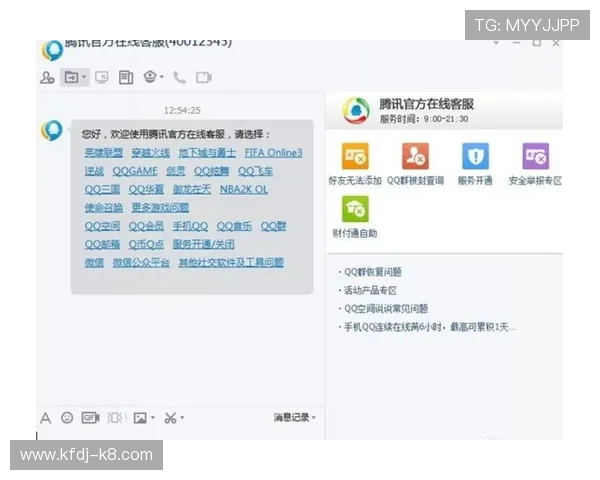
Task: Open the emoji smiley picker
Action: pyautogui.click(x=67, y=418)
